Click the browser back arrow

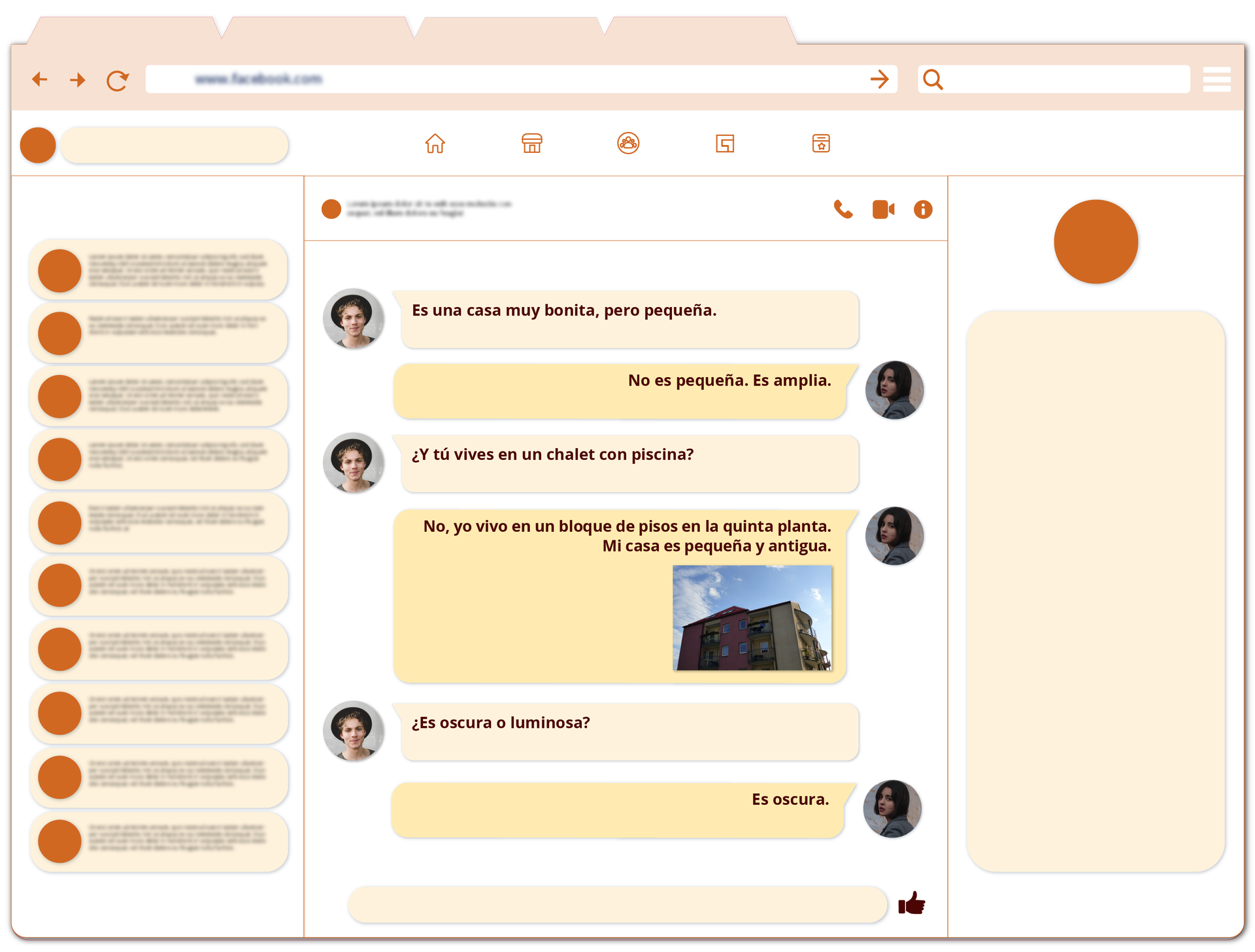40,80
